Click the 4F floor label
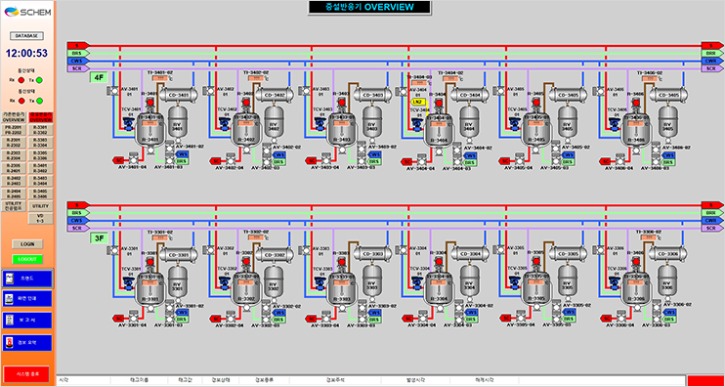Screen dimensions: 725x387 [98, 78]
